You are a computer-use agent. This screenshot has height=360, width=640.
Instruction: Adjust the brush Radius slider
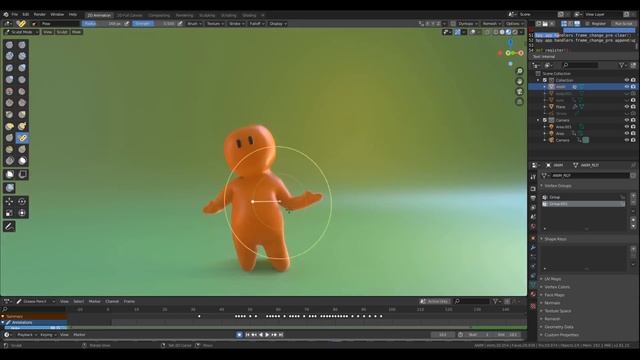tap(102, 24)
